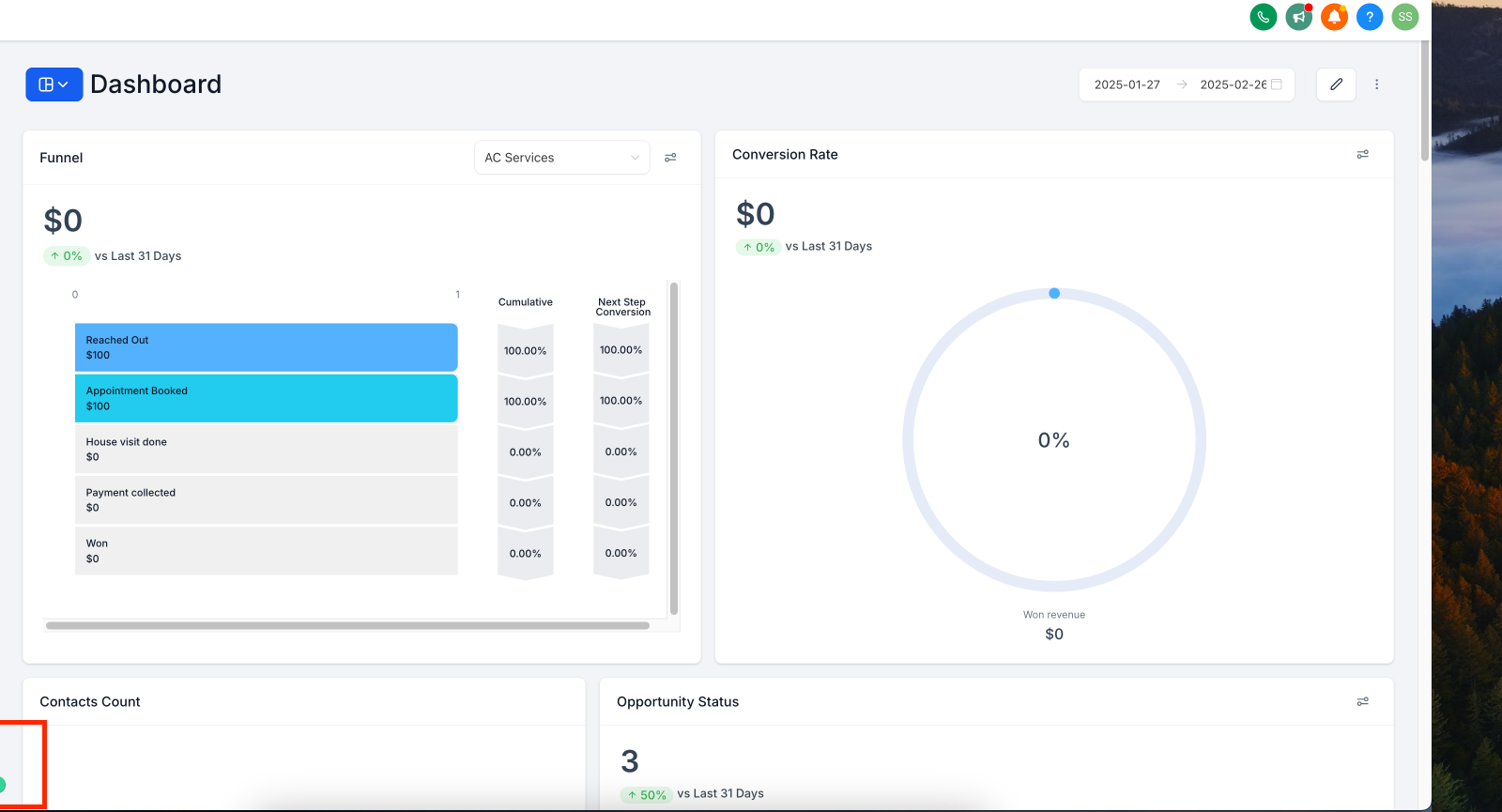Expand the AC Services pipeline dropdown
Image resolution: width=1502 pixels, height=812 pixels.
click(562, 158)
